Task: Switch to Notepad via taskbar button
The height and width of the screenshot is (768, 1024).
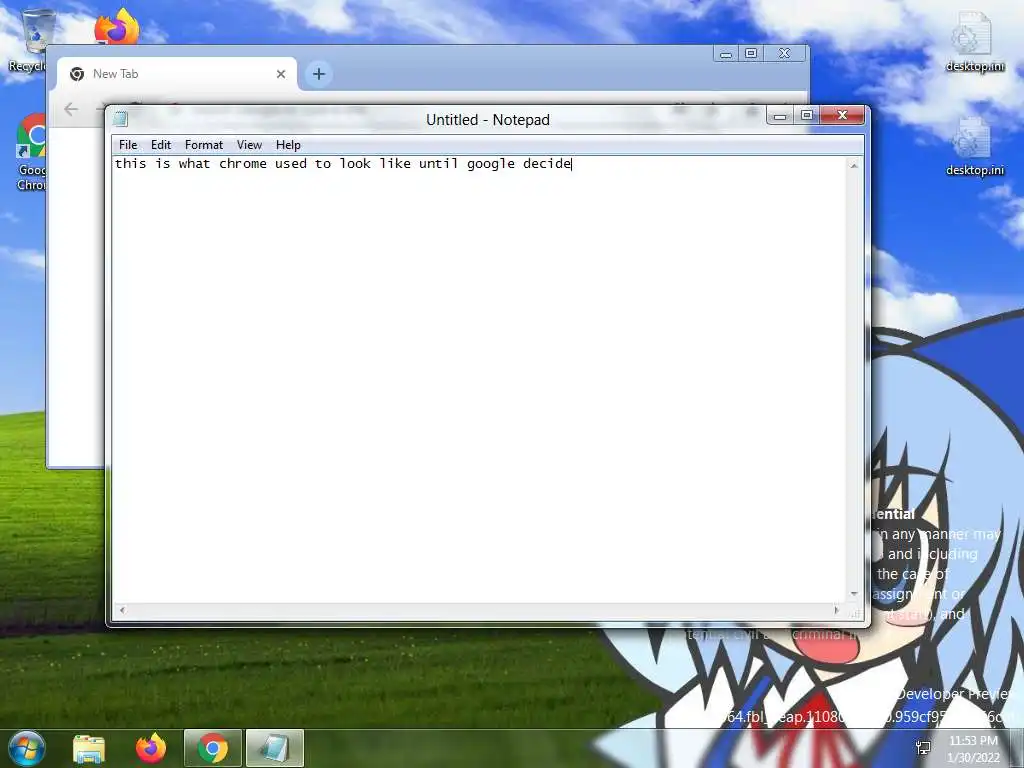Action: (274, 748)
